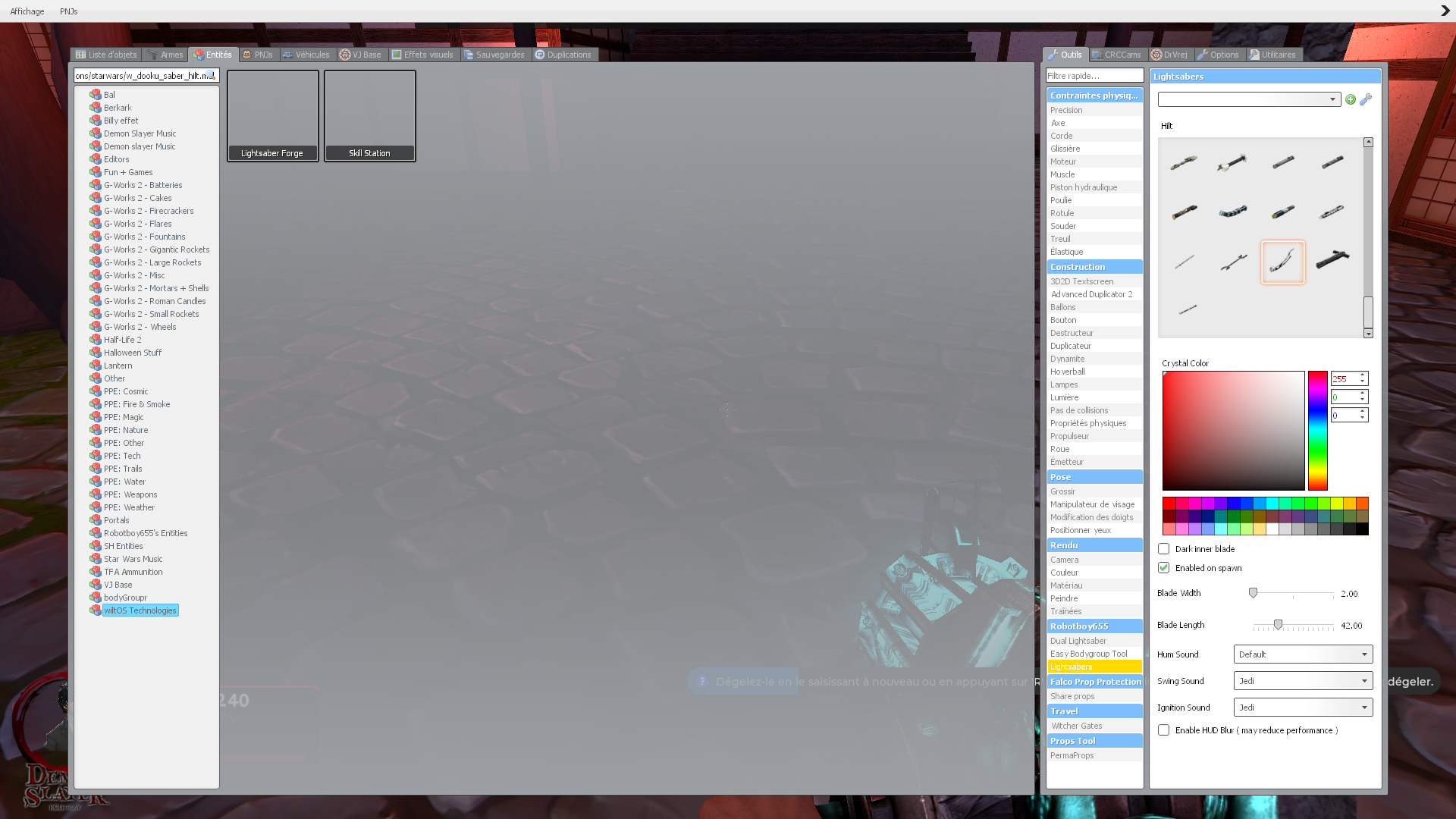Click the Blade Width slider
Image resolution: width=1456 pixels, height=819 pixels.
click(1293, 594)
